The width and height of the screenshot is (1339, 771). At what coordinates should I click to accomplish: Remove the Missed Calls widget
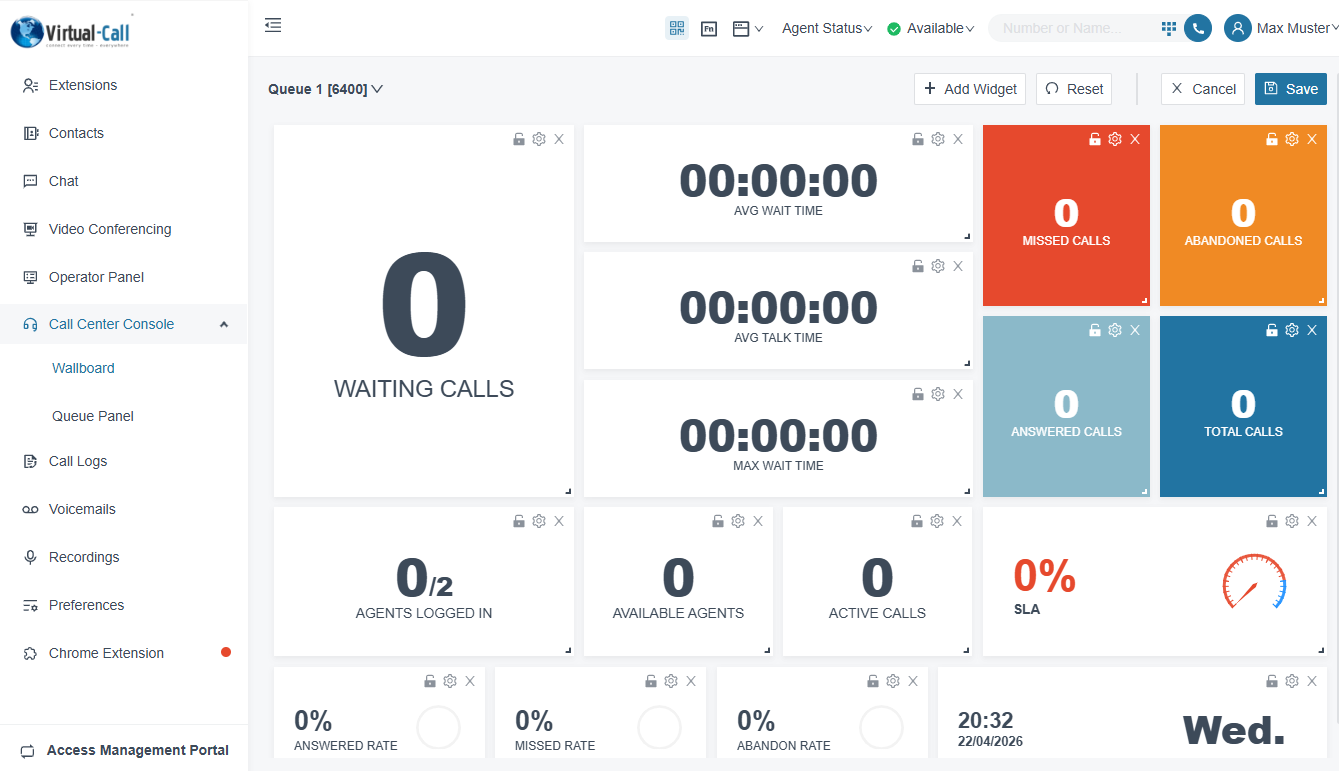1135,139
